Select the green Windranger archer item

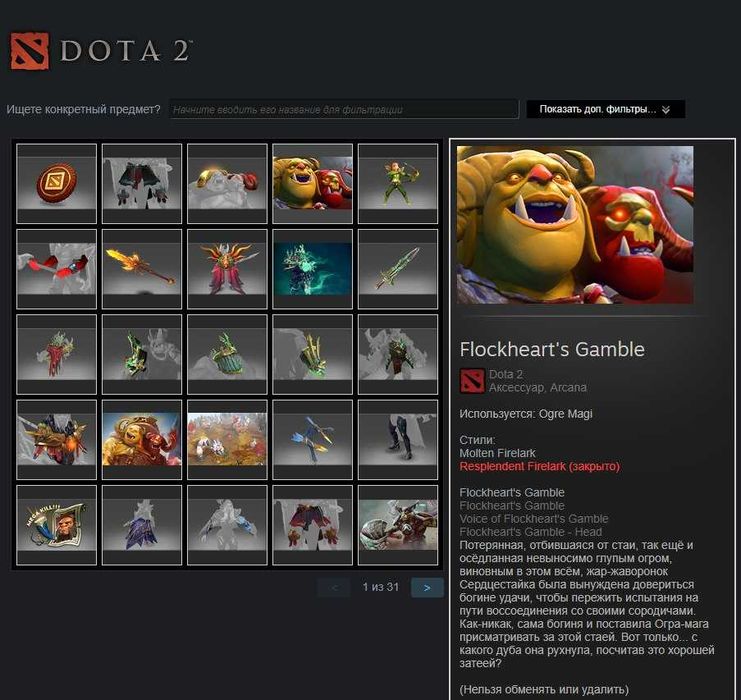click(398, 183)
